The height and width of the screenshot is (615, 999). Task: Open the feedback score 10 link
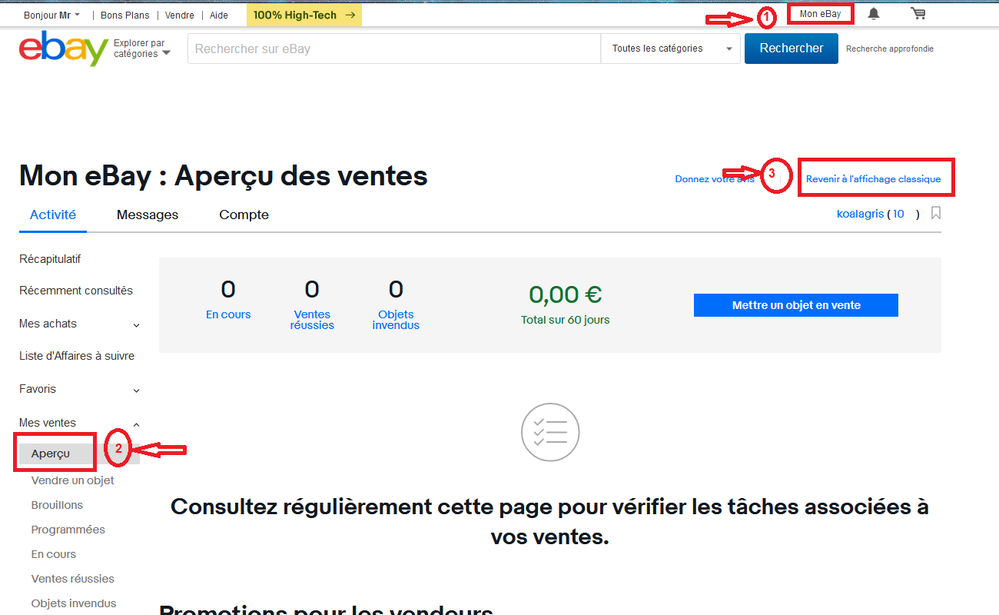(898, 213)
